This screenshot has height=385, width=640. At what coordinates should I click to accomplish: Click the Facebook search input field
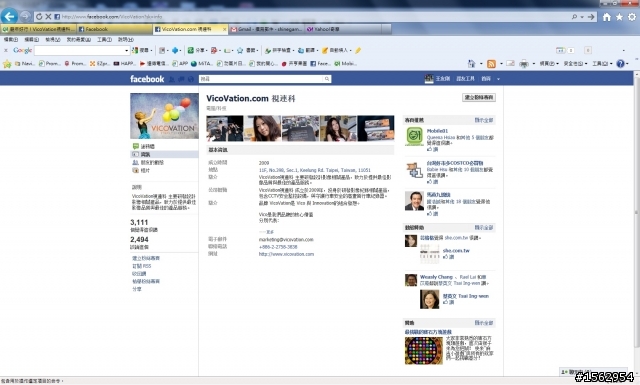tap(261, 79)
